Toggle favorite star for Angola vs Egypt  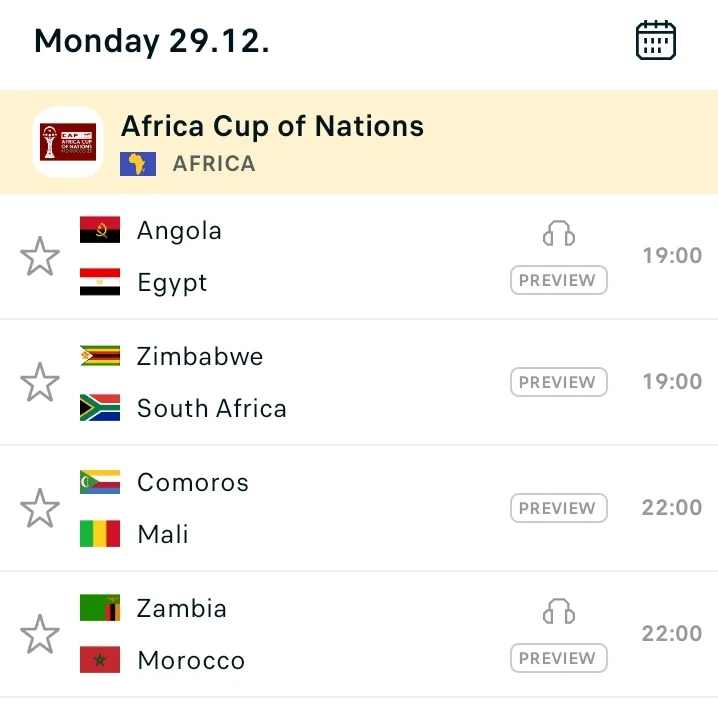[x=40, y=256]
